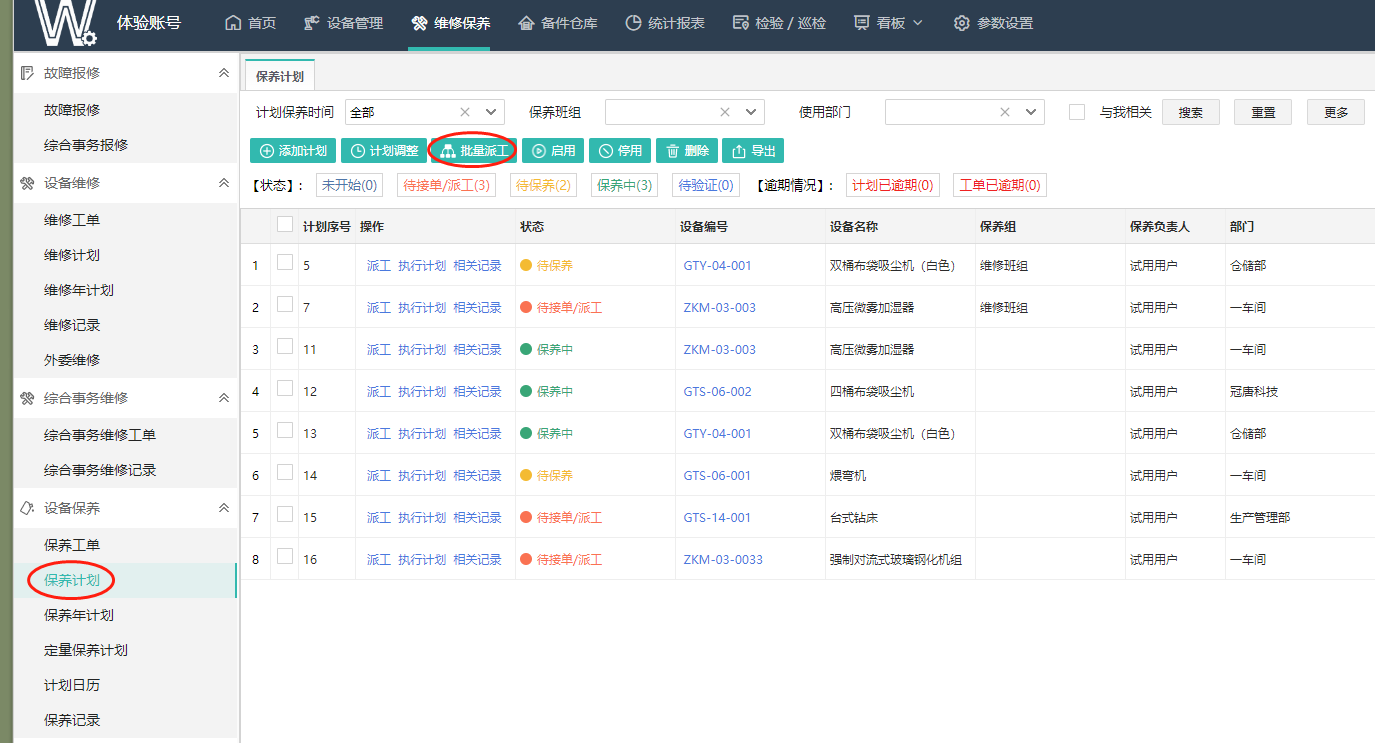Collapse the 综合事务维修 sidebar section
Viewport: 1375px width, 743px height.
point(224,398)
